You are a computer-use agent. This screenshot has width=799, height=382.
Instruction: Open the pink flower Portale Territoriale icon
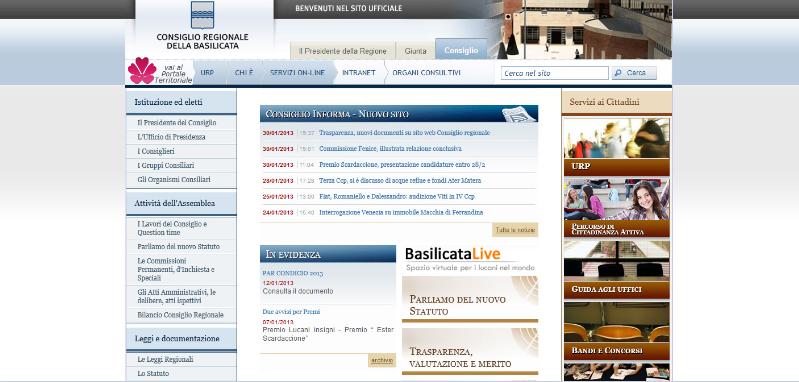[142, 71]
